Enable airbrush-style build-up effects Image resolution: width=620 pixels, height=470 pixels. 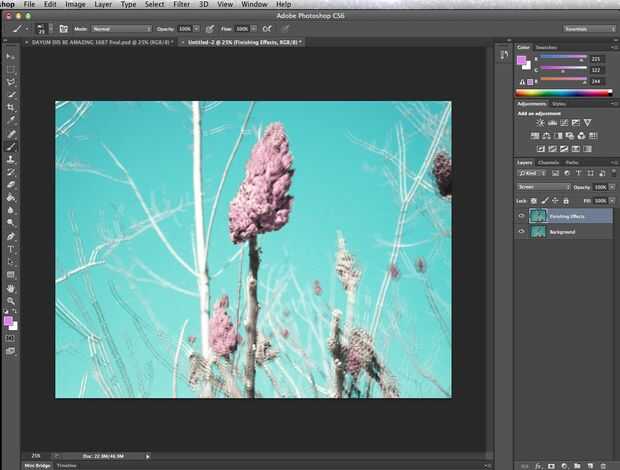point(268,29)
